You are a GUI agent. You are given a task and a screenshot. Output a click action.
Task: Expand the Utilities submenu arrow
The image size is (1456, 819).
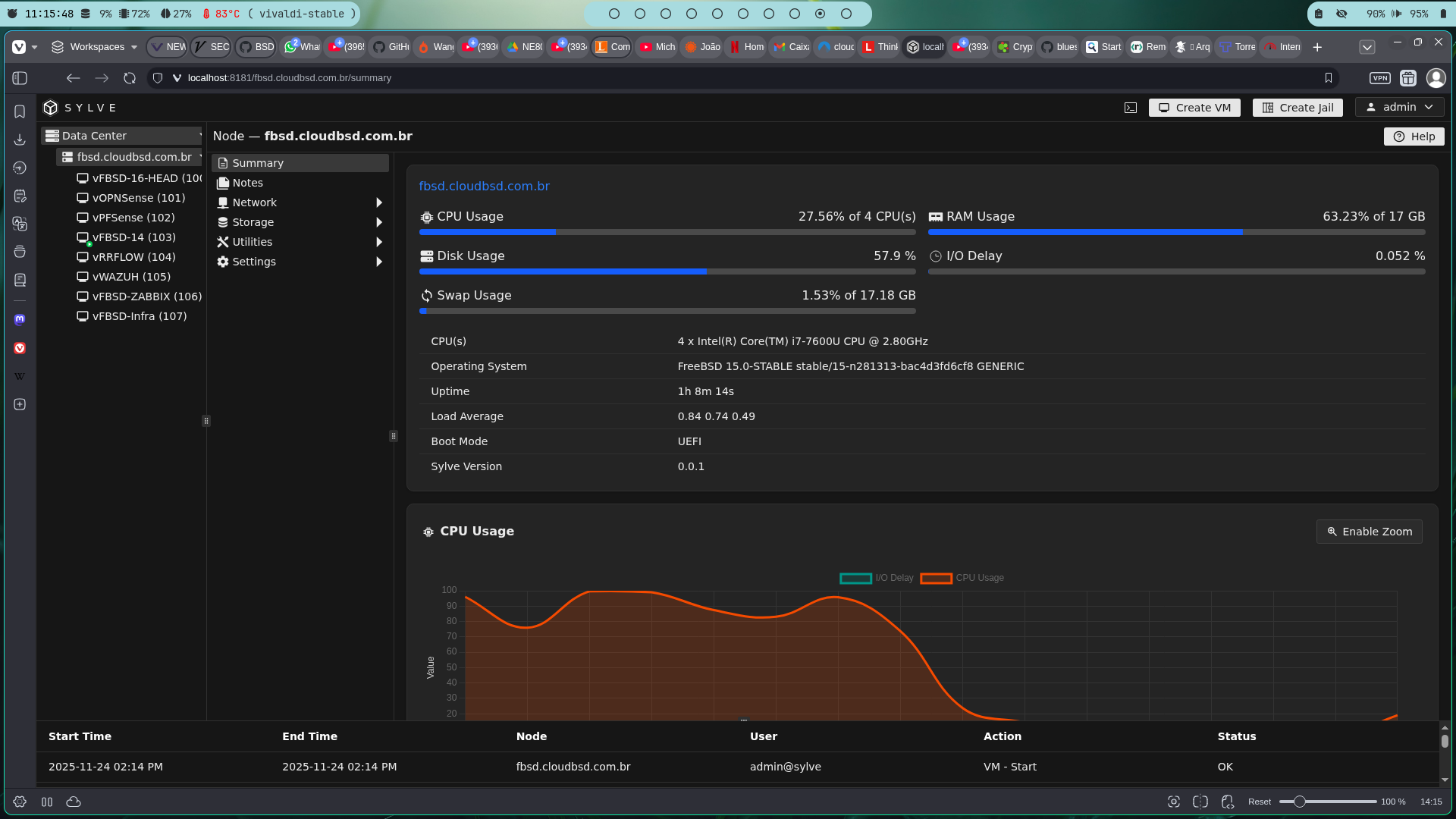(x=379, y=242)
